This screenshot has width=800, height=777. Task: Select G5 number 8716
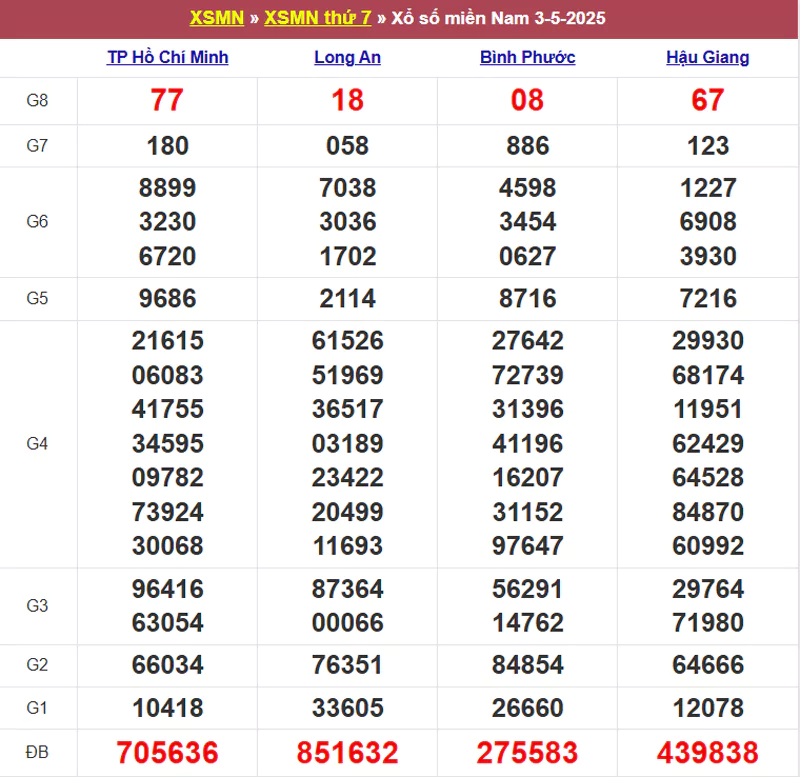coord(528,298)
